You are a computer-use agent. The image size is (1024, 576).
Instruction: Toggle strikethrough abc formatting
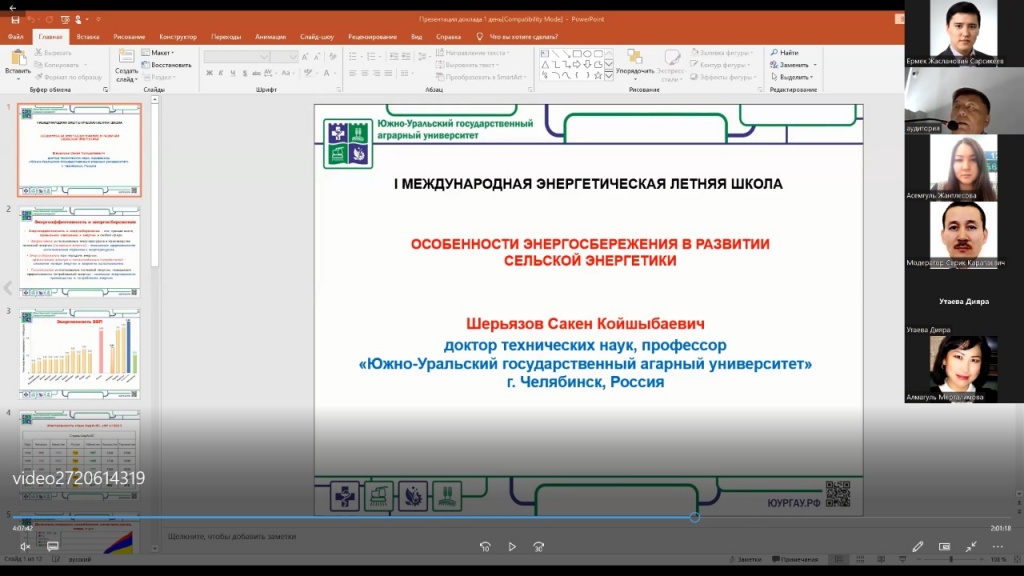tap(256, 73)
